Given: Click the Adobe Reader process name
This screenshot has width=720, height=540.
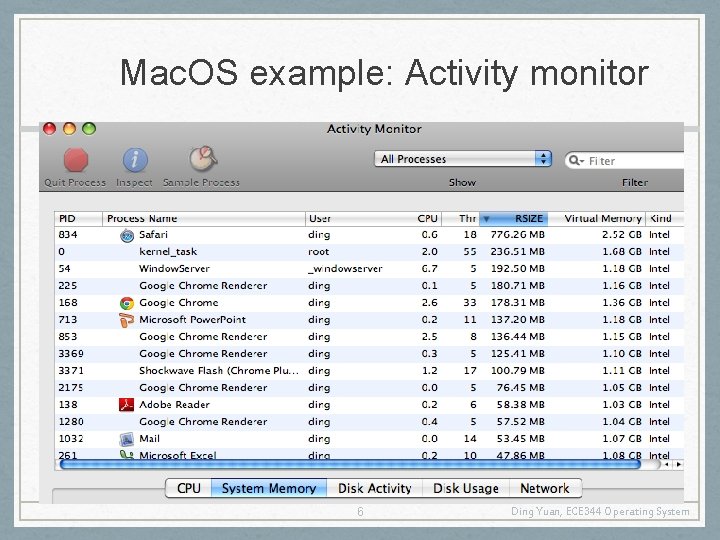Looking at the screenshot, I should [x=174, y=405].
